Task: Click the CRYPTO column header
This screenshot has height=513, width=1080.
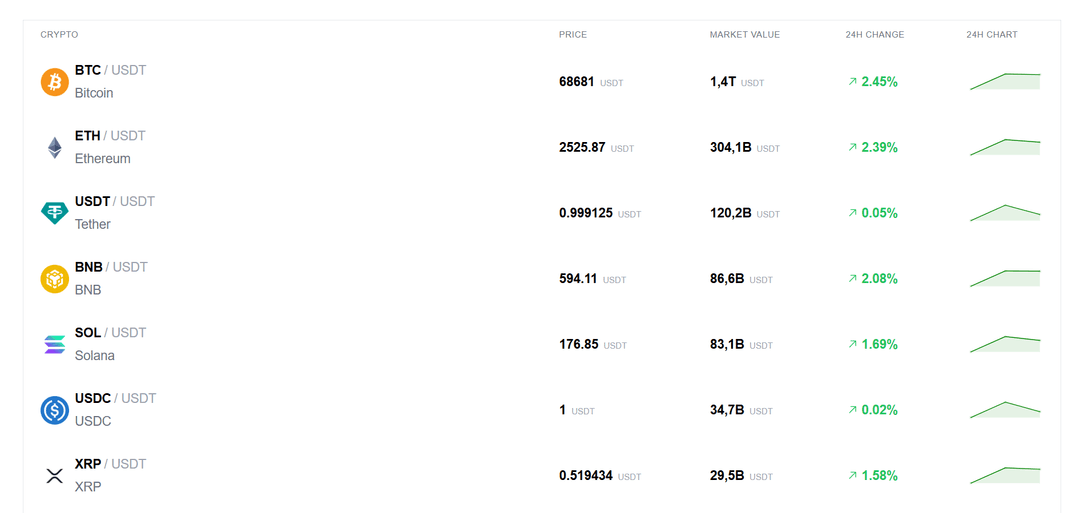Action: 59,35
